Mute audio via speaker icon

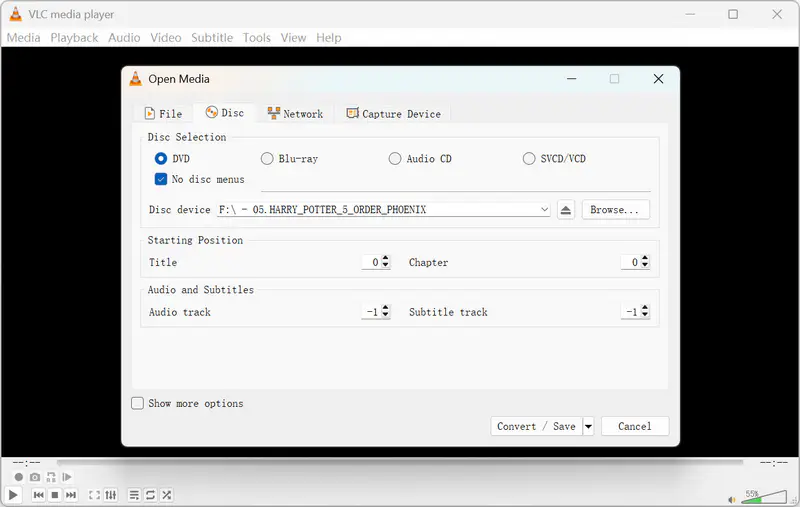click(x=732, y=500)
